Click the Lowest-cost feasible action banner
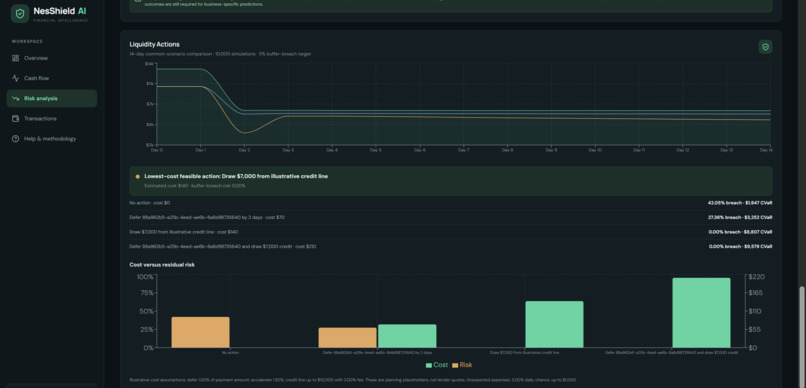Image resolution: width=806 pixels, height=388 pixels. pos(451,180)
